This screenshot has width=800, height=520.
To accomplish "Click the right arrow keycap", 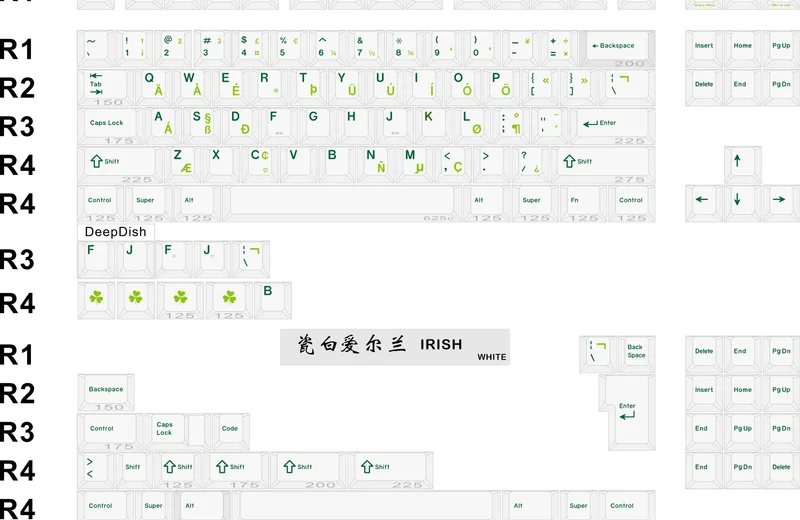I will coord(781,204).
